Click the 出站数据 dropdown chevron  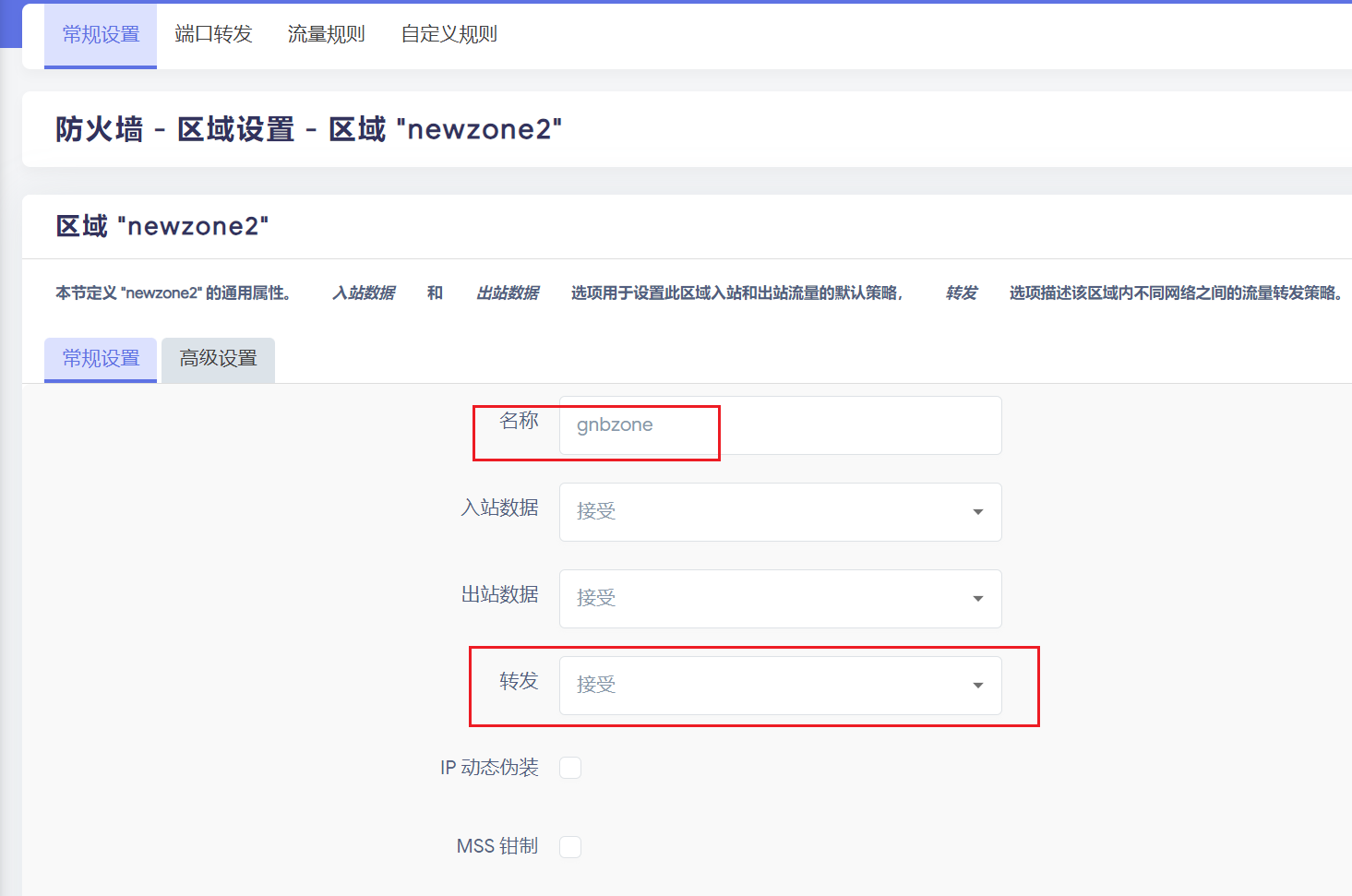(976, 598)
